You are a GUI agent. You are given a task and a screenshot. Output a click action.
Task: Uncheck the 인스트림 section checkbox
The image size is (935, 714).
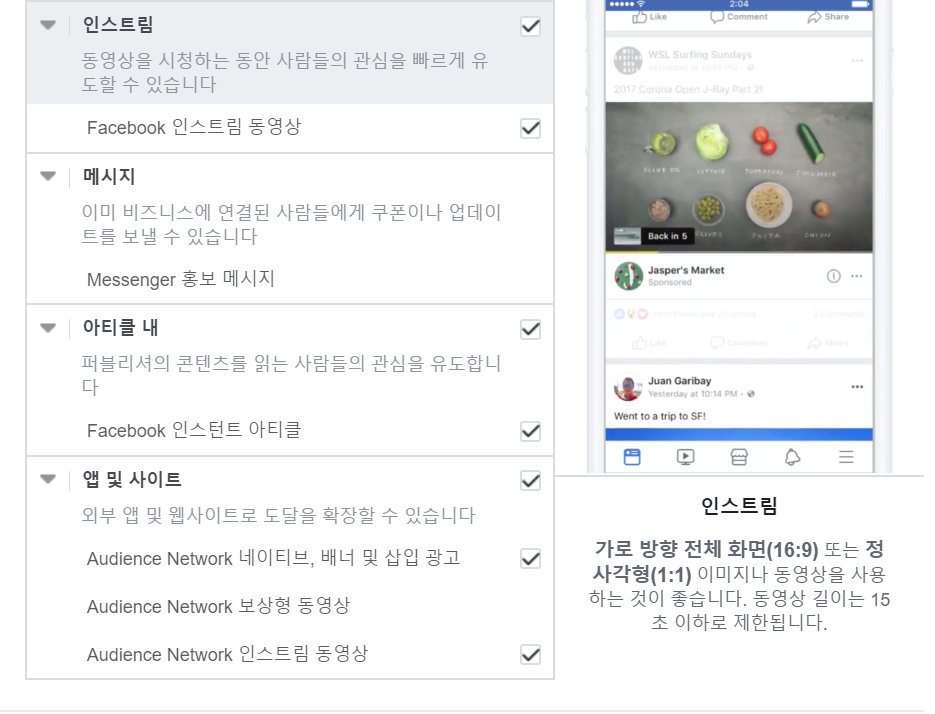(x=530, y=26)
